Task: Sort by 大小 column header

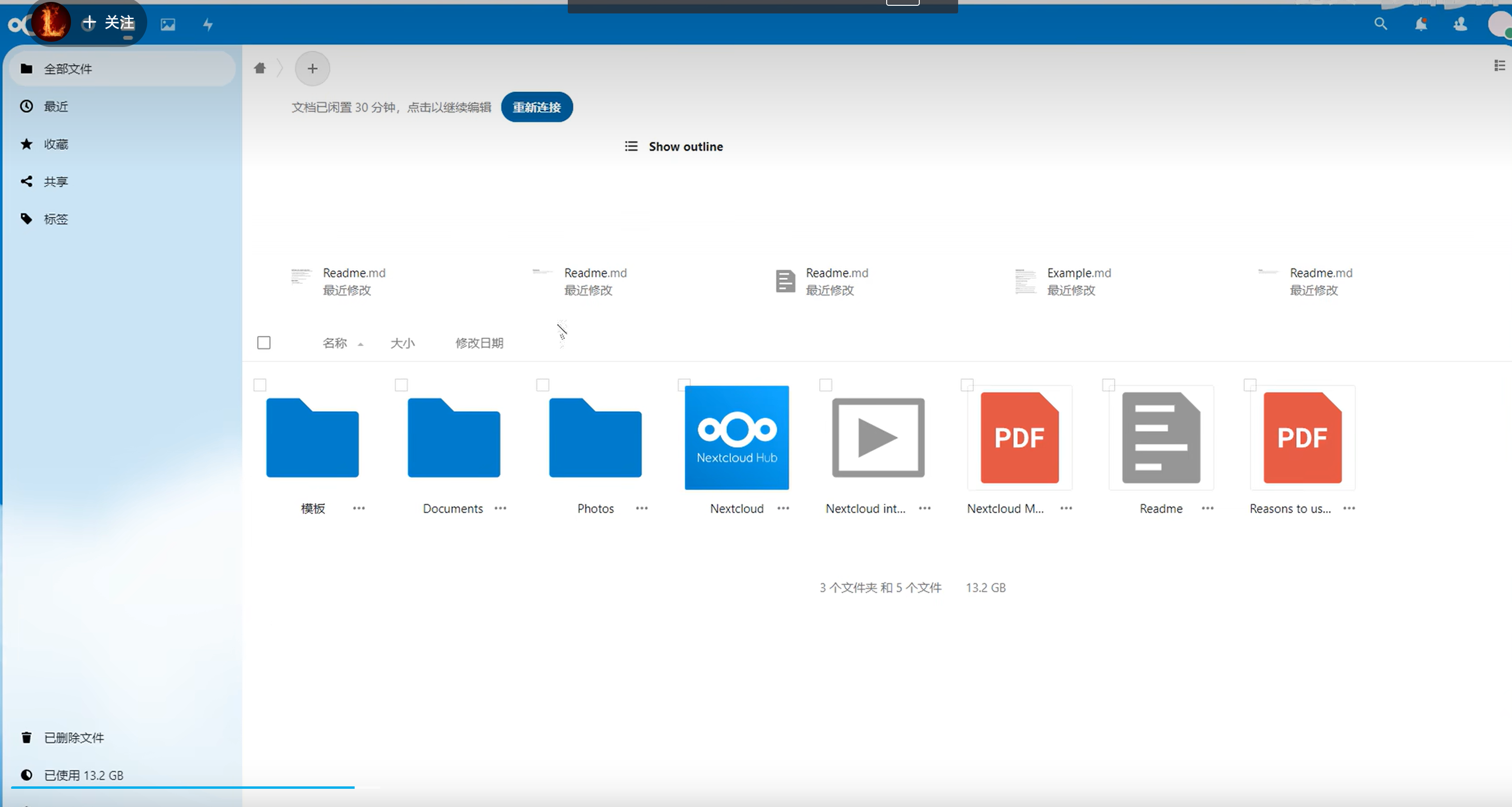Action: pos(403,343)
